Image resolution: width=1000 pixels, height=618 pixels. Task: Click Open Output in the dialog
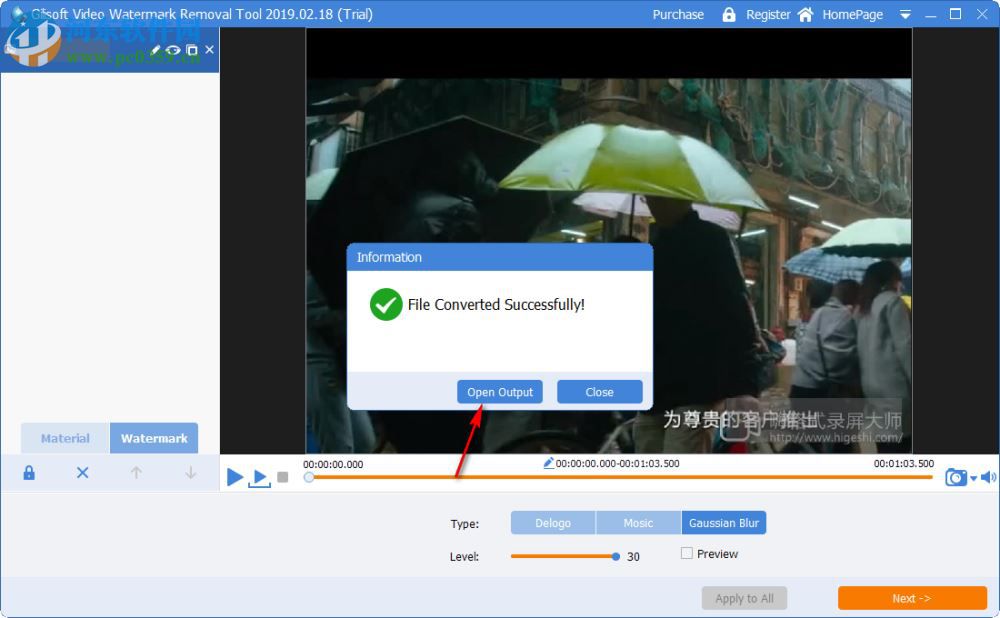[499, 391]
